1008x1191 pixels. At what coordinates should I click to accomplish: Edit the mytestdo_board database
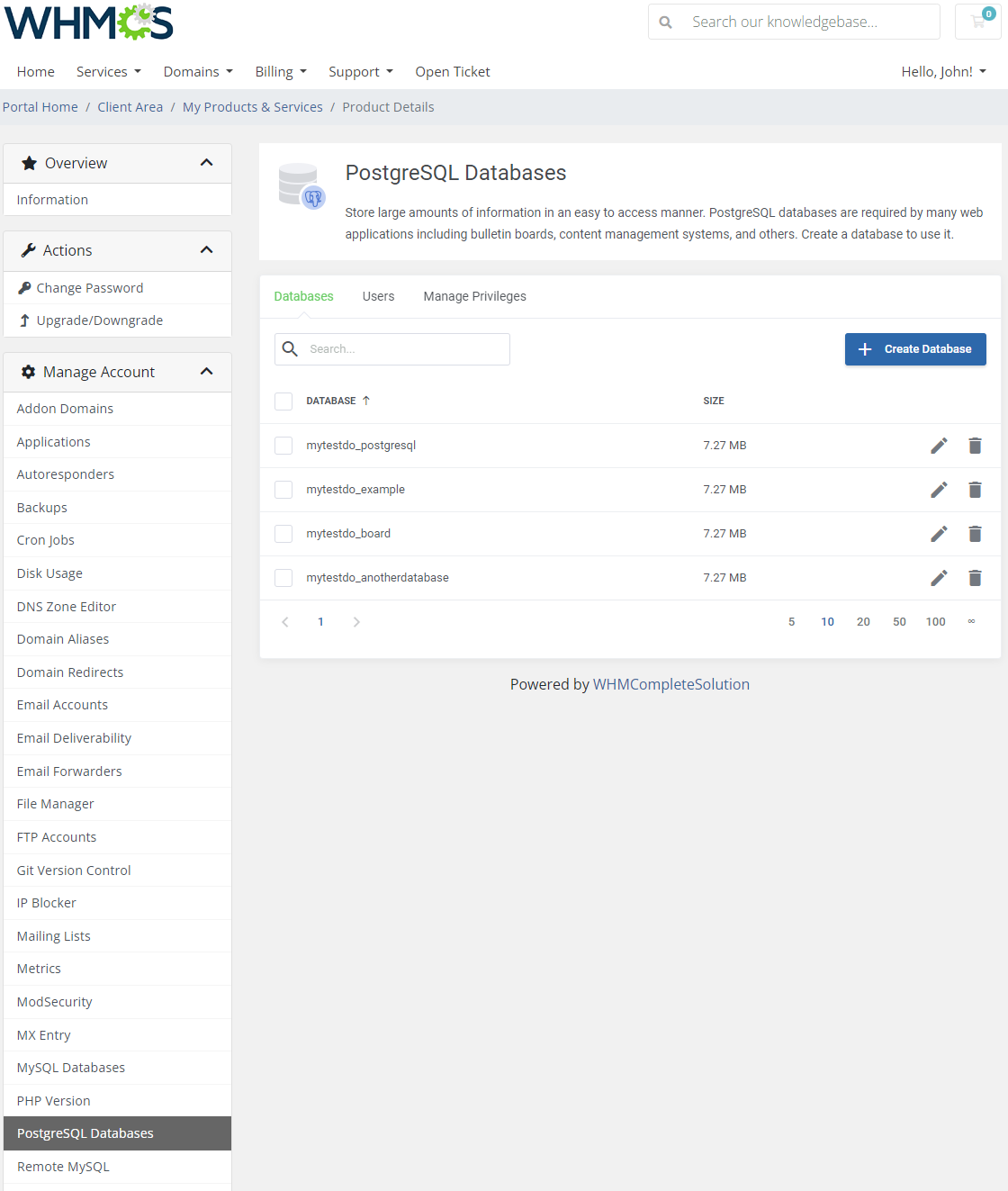click(x=939, y=534)
